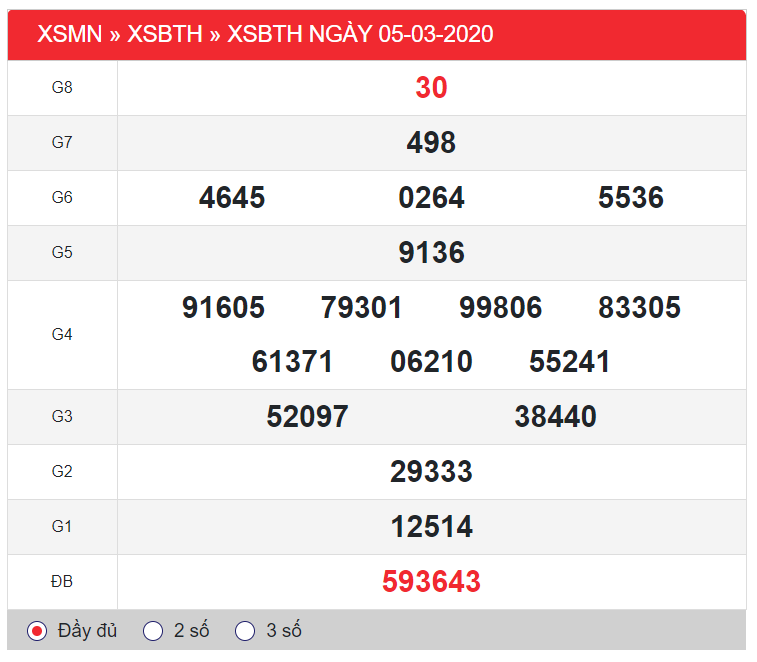Click the G1 result 12514
This screenshot has height=662, width=757.
(x=431, y=527)
